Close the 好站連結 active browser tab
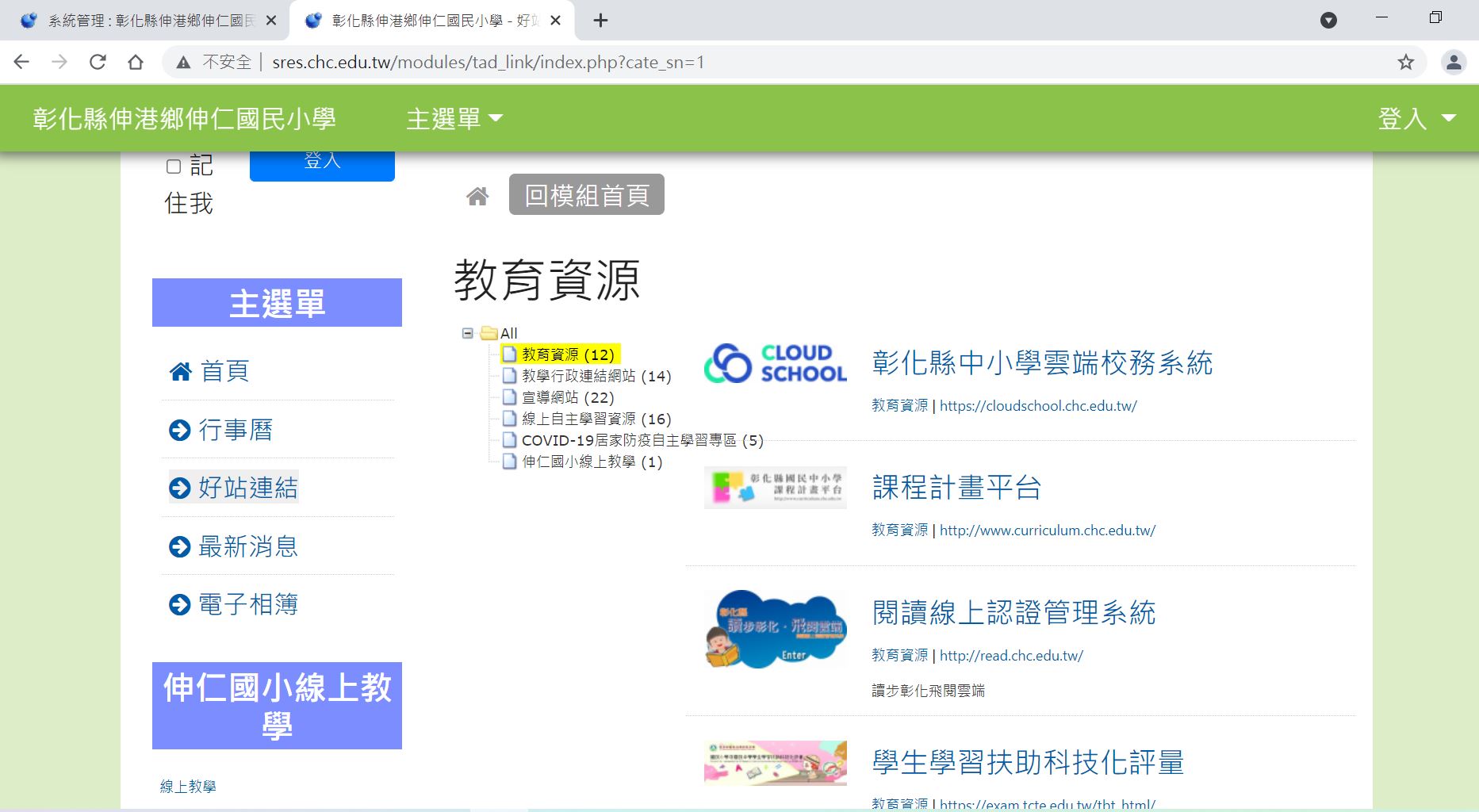The width and height of the screenshot is (1479, 812). (x=556, y=21)
